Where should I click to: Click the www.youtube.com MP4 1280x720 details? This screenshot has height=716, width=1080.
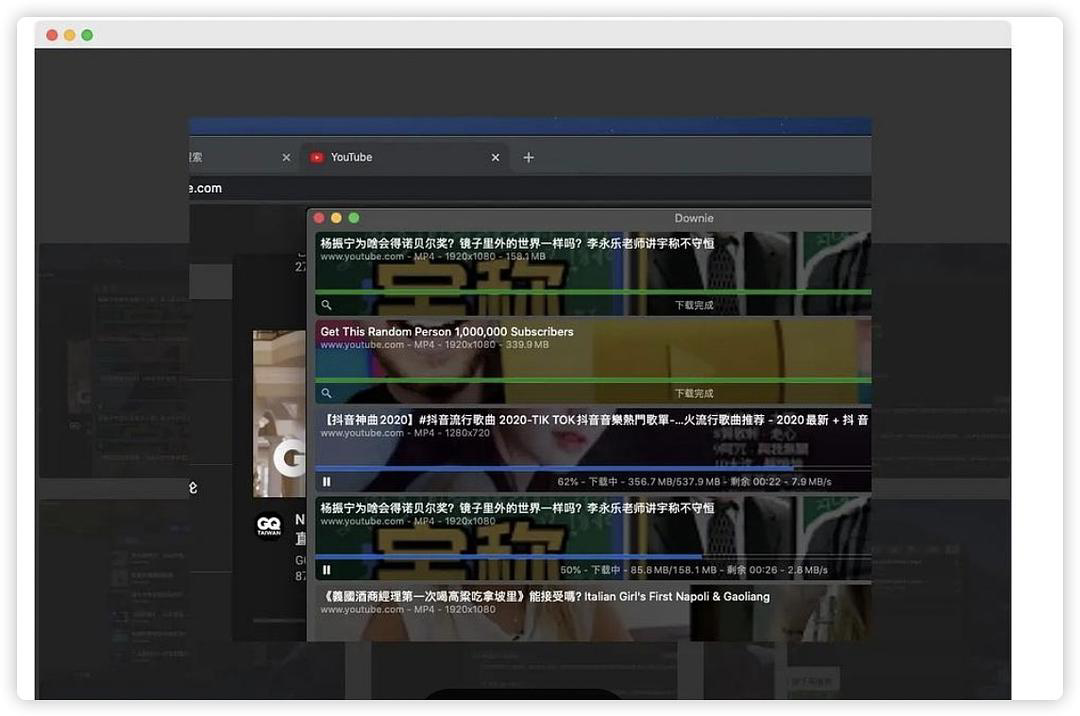(x=405, y=433)
